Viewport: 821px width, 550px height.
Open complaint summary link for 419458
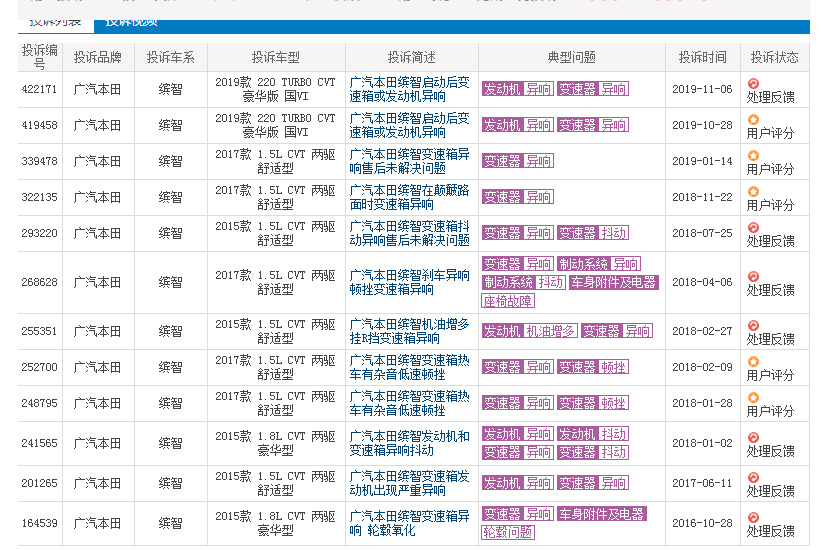tap(409, 126)
